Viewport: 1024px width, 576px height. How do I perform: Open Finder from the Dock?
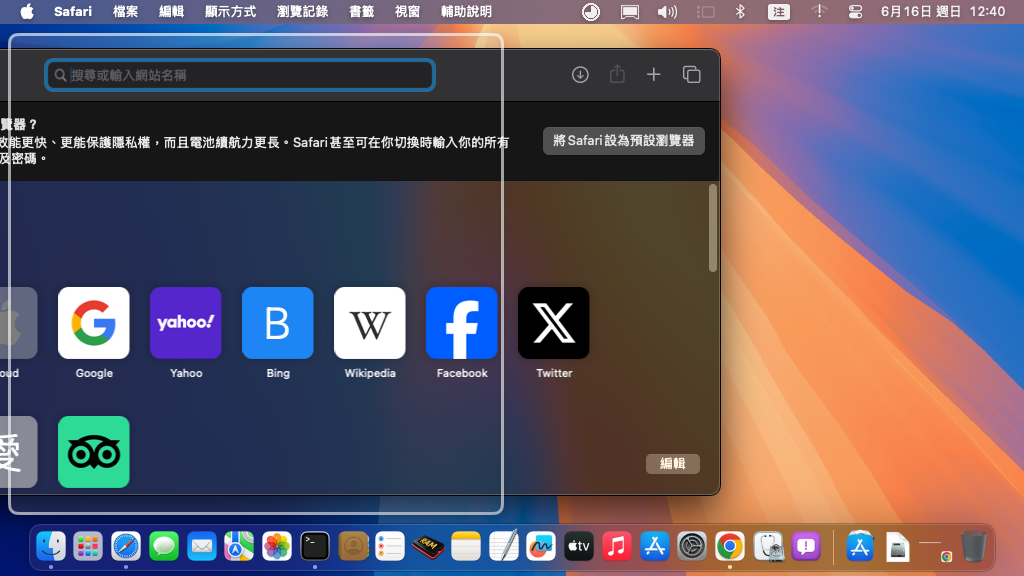50,546
